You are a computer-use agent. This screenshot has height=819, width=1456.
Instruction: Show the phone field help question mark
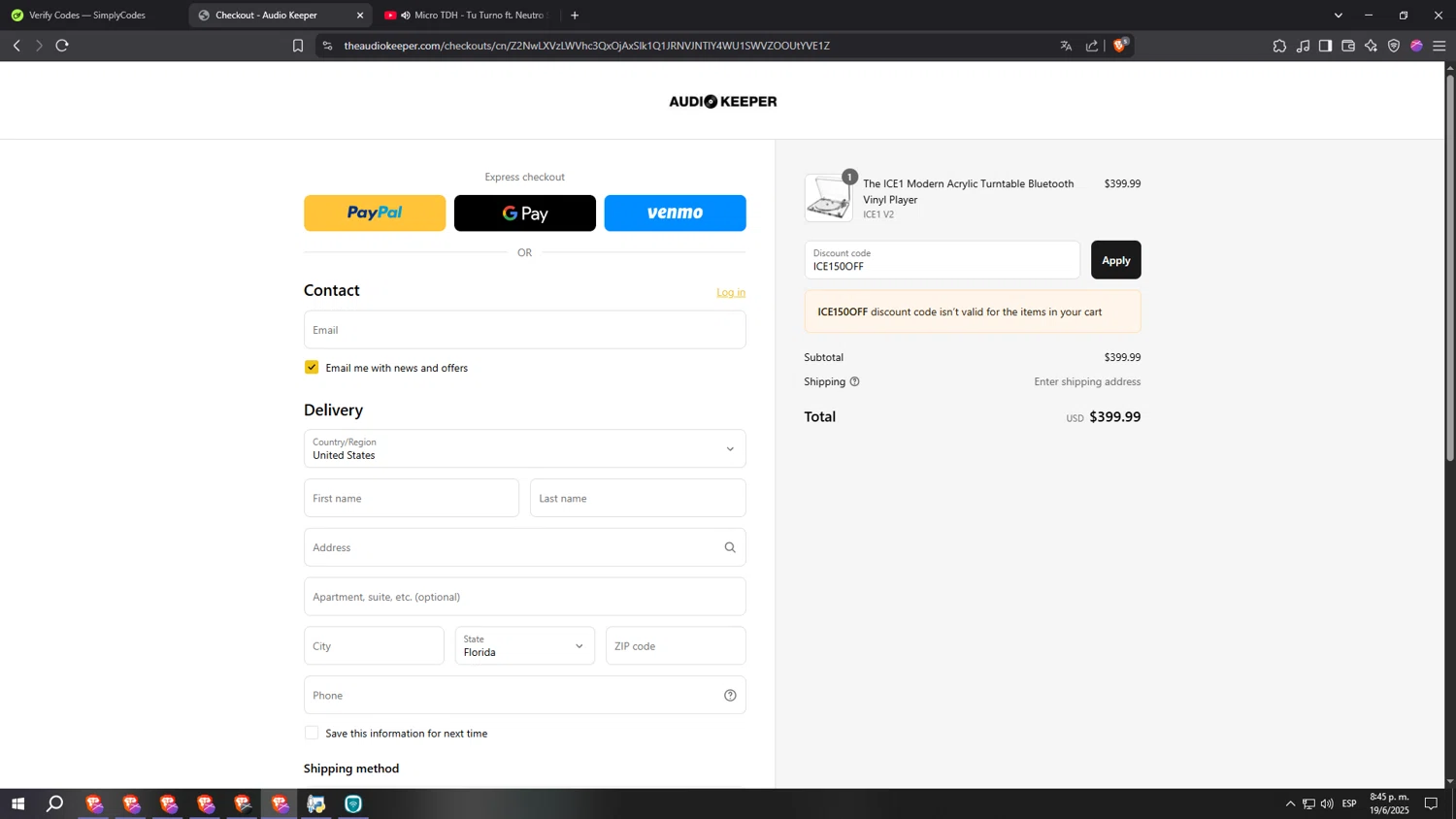(x=730, y=696)
